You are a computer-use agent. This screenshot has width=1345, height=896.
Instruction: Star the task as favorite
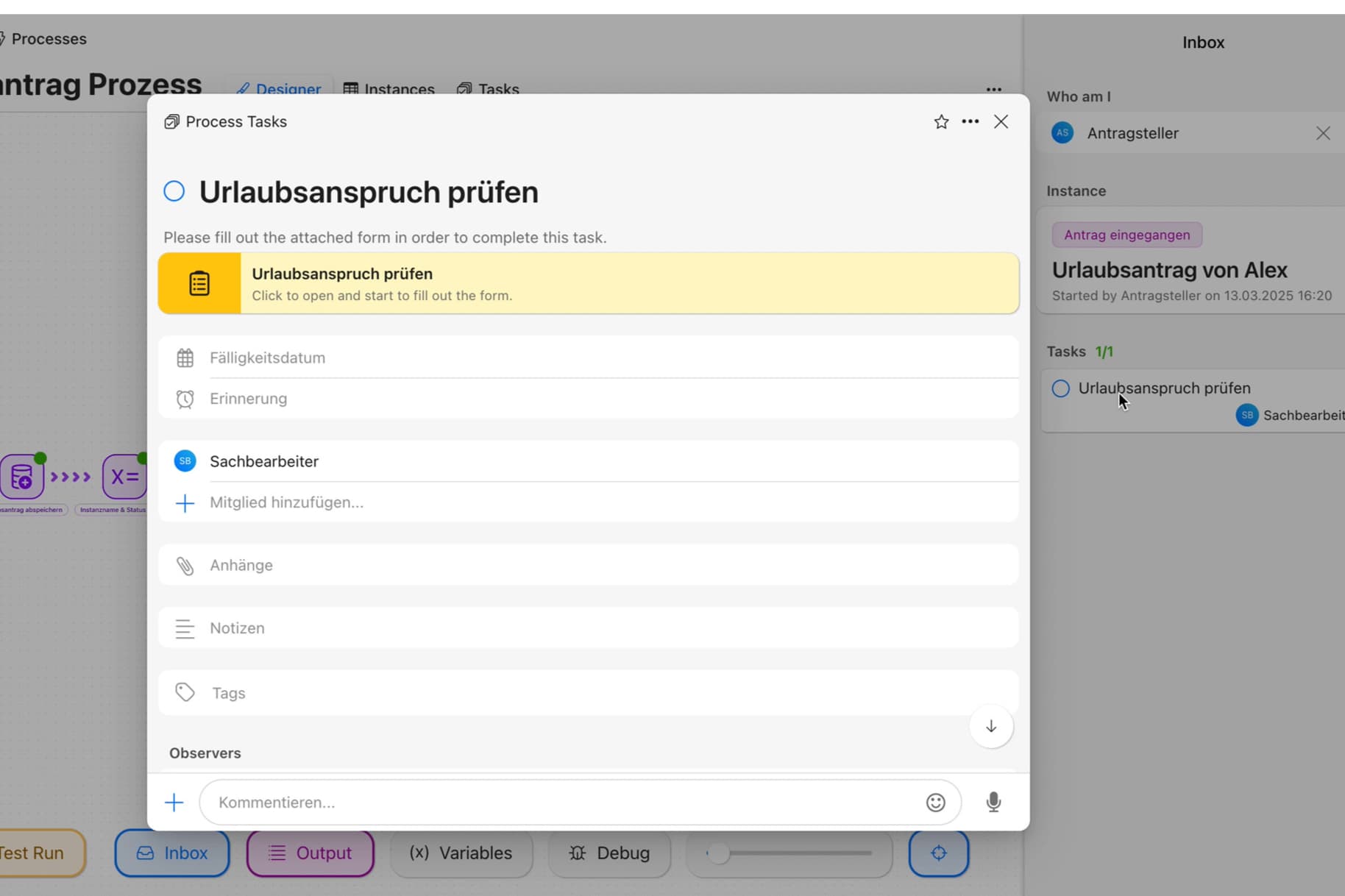(941, 122)
